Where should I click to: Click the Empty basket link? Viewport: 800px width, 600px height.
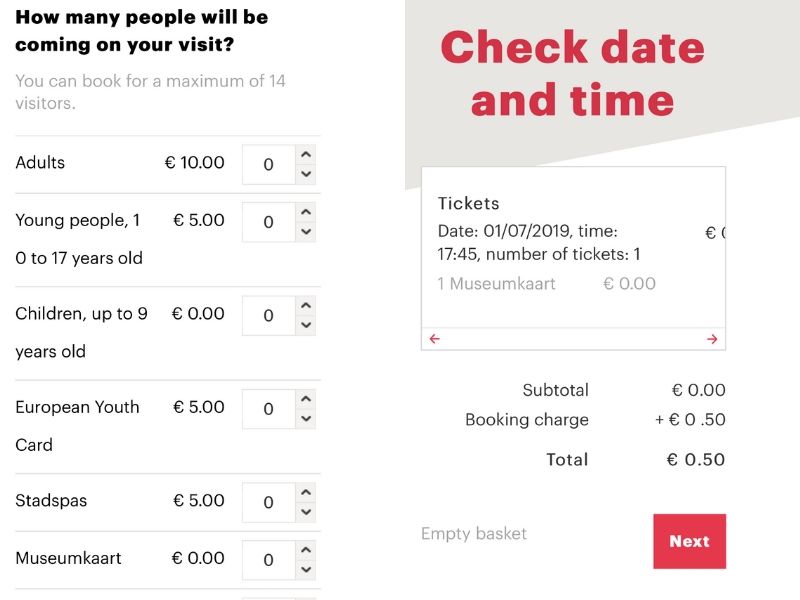tap(473, 534)
